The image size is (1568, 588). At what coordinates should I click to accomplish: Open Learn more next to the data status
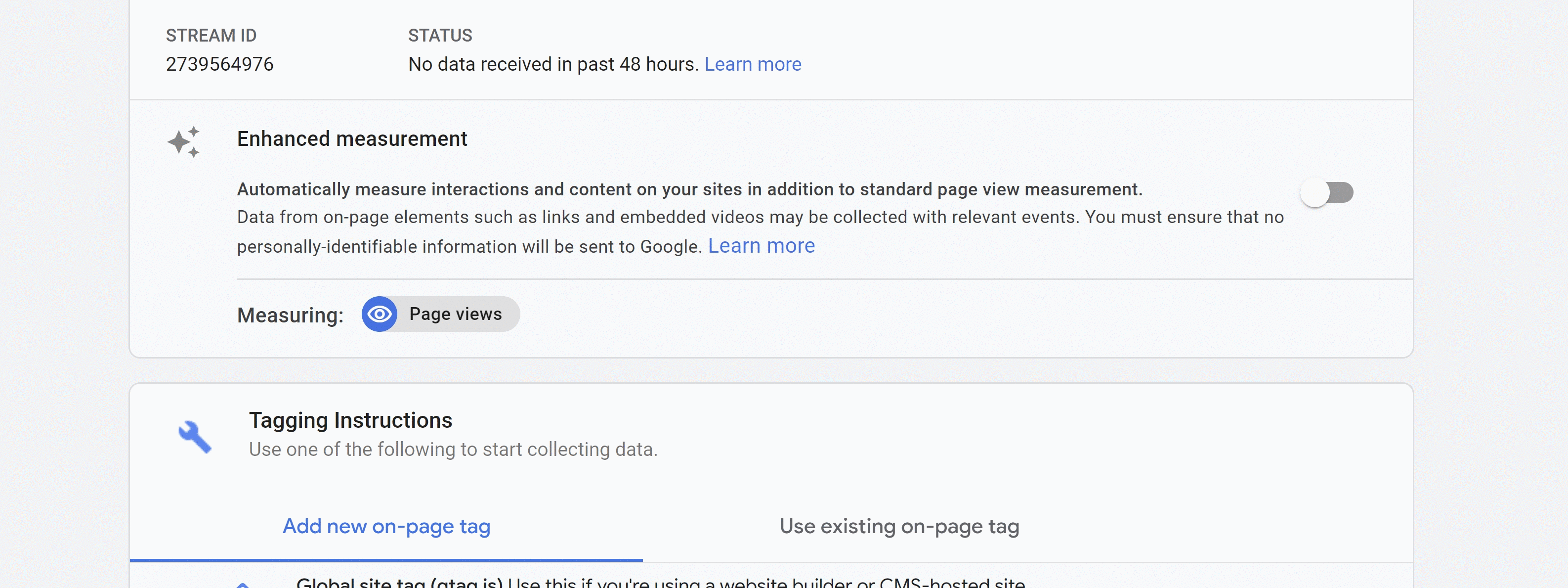pos(753,63)
